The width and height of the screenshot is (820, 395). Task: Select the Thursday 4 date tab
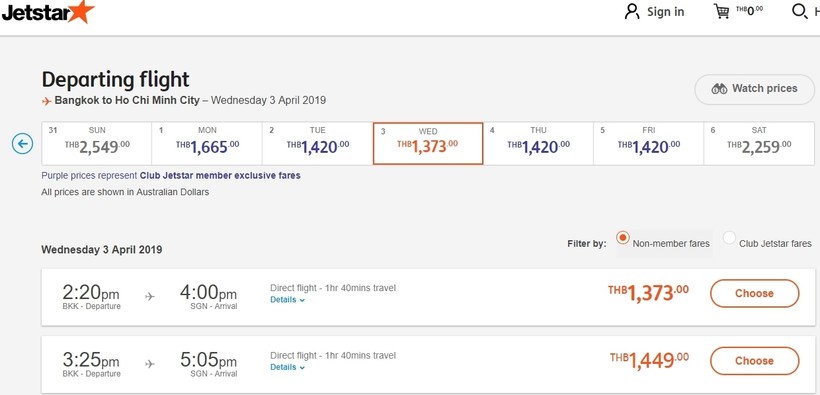[x=538, y=143]
